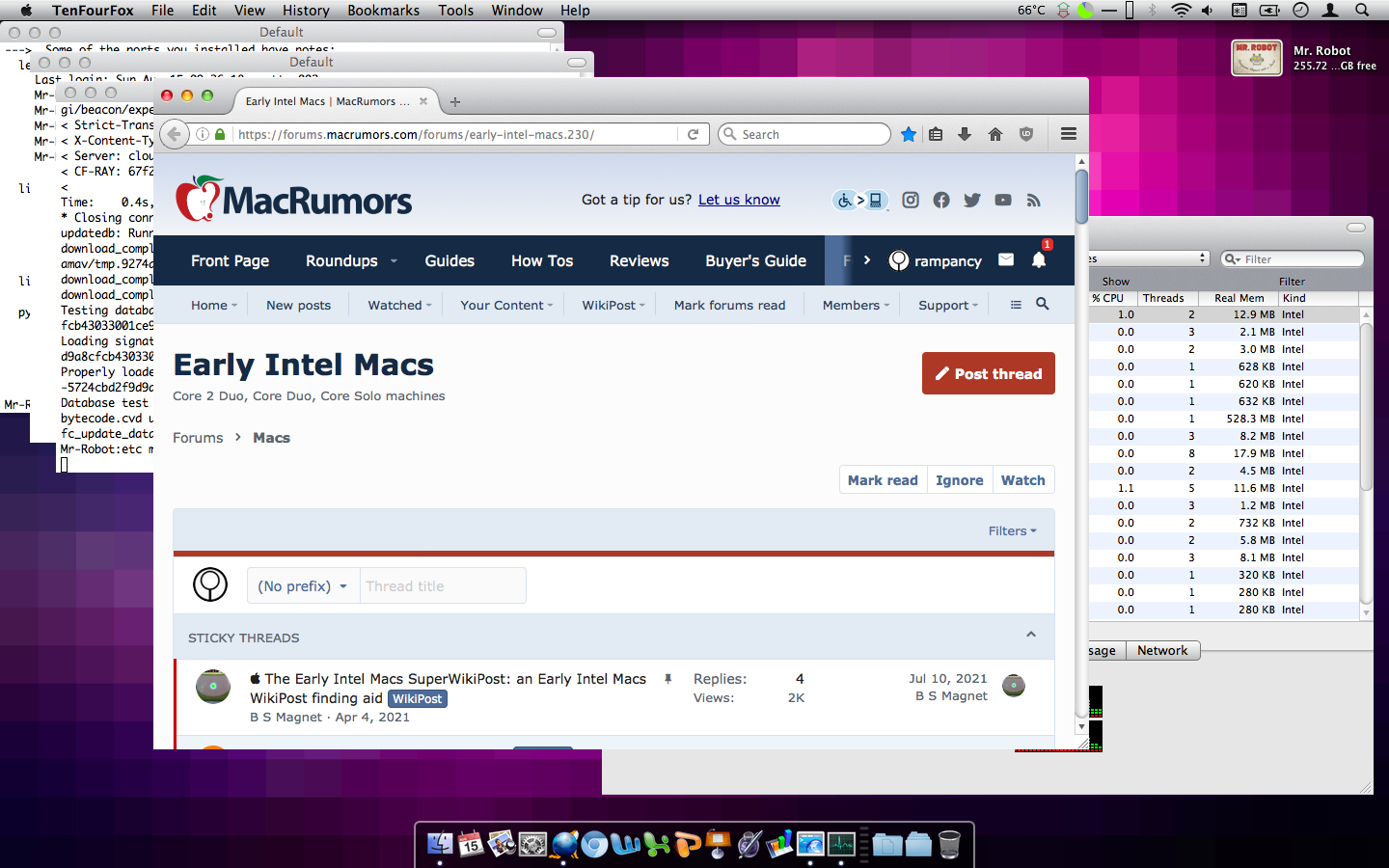The image size is (1389, 868).
Task: Open the History menu
Action: click(x=306, y=10)
